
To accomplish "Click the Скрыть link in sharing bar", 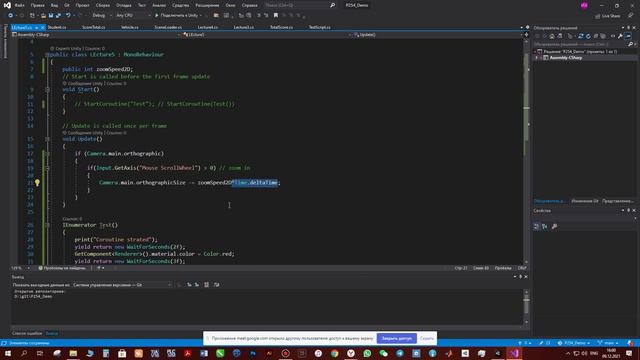I will click(x=427, y=338).
